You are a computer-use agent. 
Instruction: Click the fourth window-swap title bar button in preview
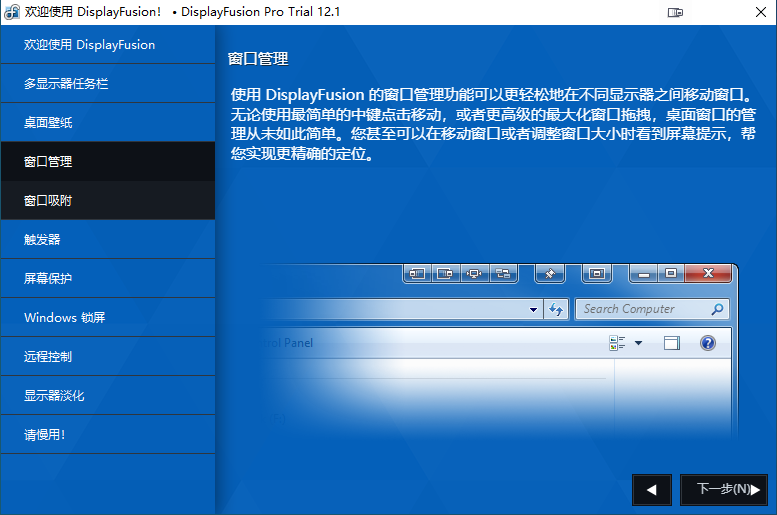(x=503, y=274)
